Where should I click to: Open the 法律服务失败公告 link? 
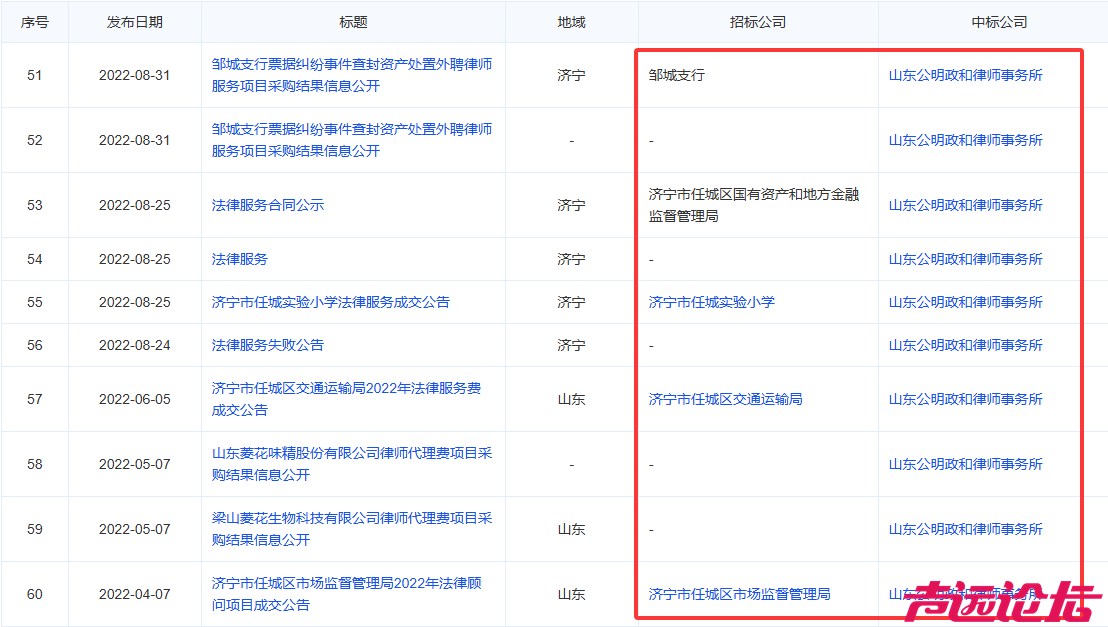268,345
